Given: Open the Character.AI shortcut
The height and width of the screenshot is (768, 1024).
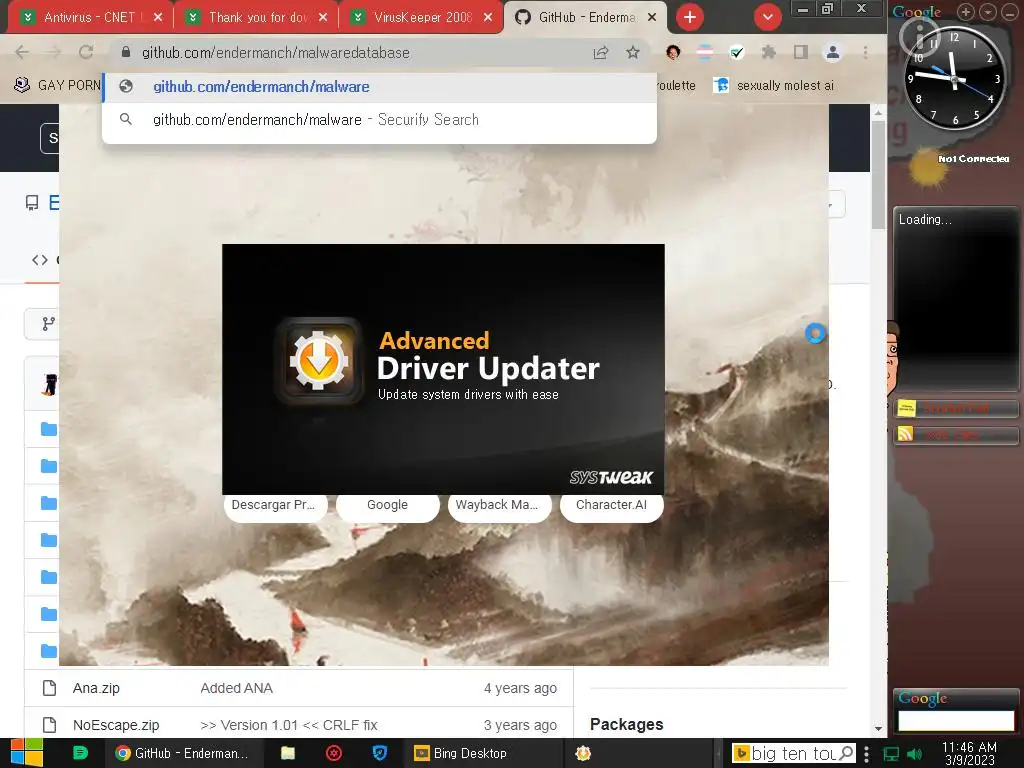Looking at the screenshot, I should [x=612, y=505].
